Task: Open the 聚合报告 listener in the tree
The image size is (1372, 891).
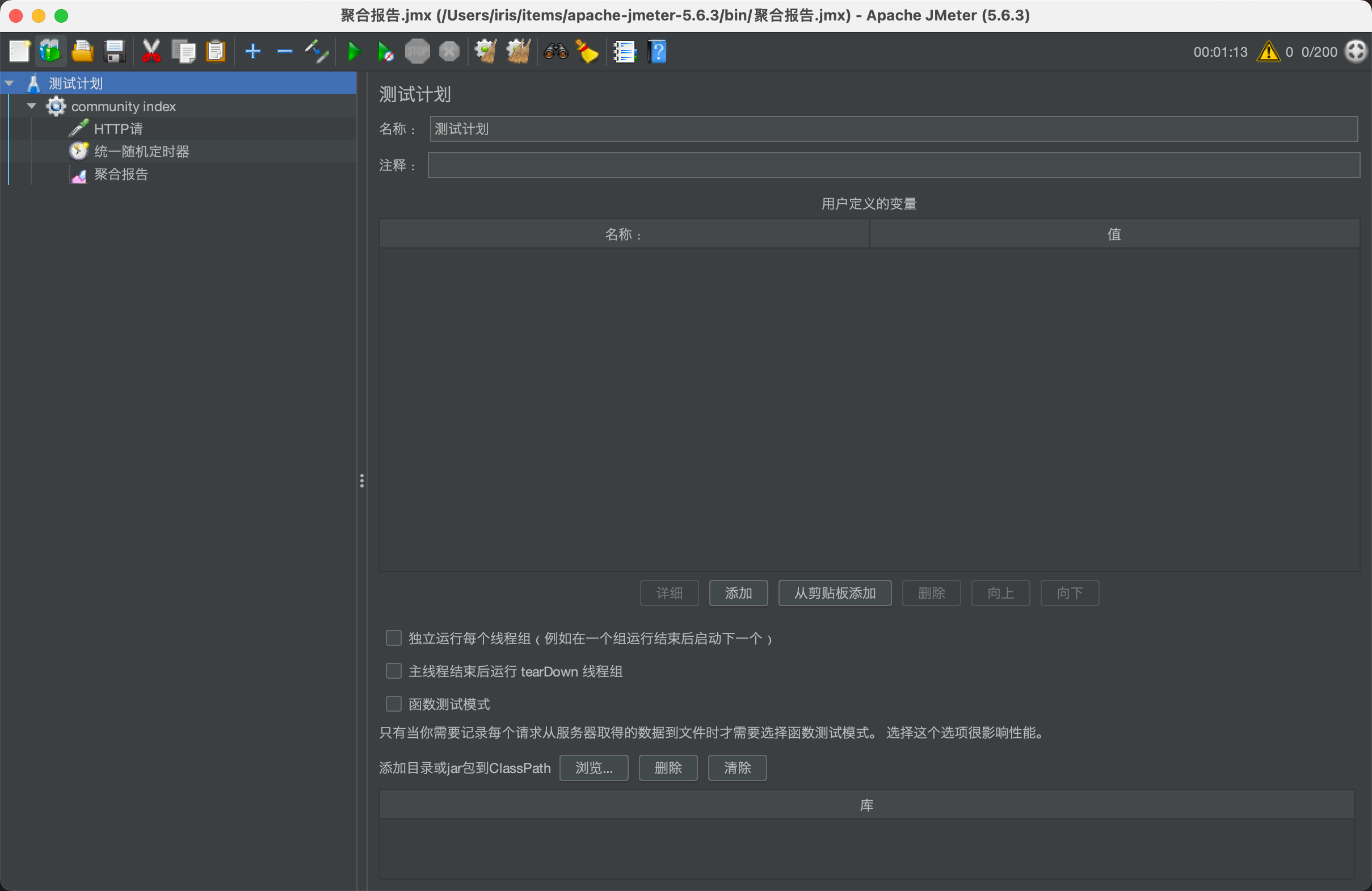Action: pyautogui.click(x=121, y=174)
